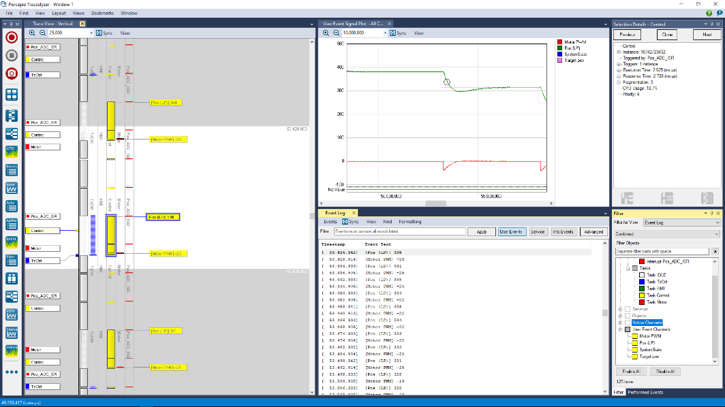The height and width of the screenshot is (407, 725).
Task: Open the Views menu
Action: coord(78,13)
